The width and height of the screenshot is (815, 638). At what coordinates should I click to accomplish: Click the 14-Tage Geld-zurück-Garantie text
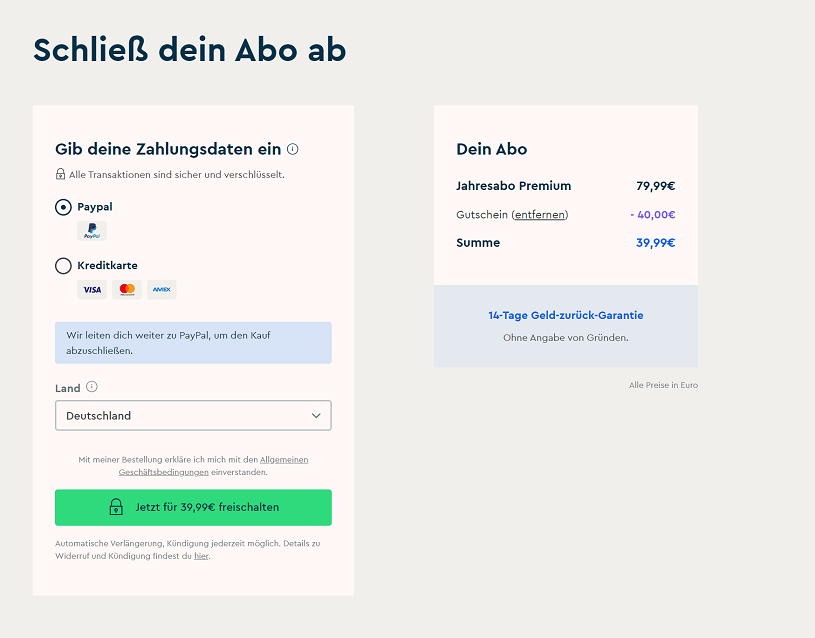tap(566, 315)
